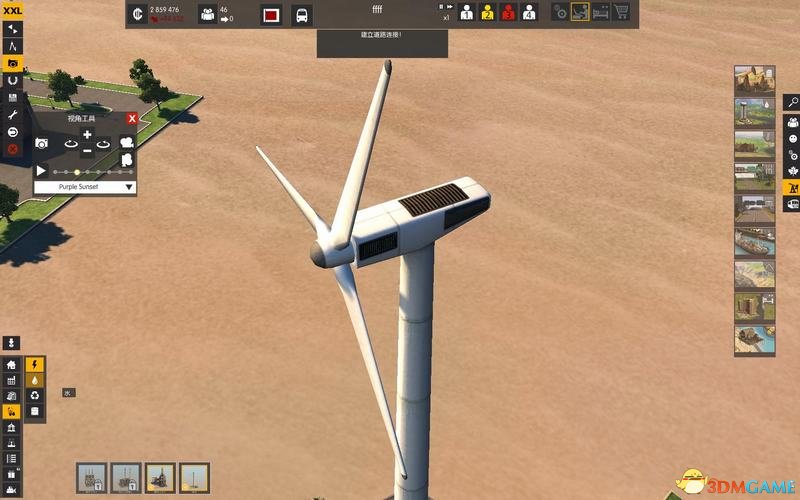Click the bed hotel icon in top bar
The width and height of the screenshot is (800, 500).
click(x=601, y=12)
